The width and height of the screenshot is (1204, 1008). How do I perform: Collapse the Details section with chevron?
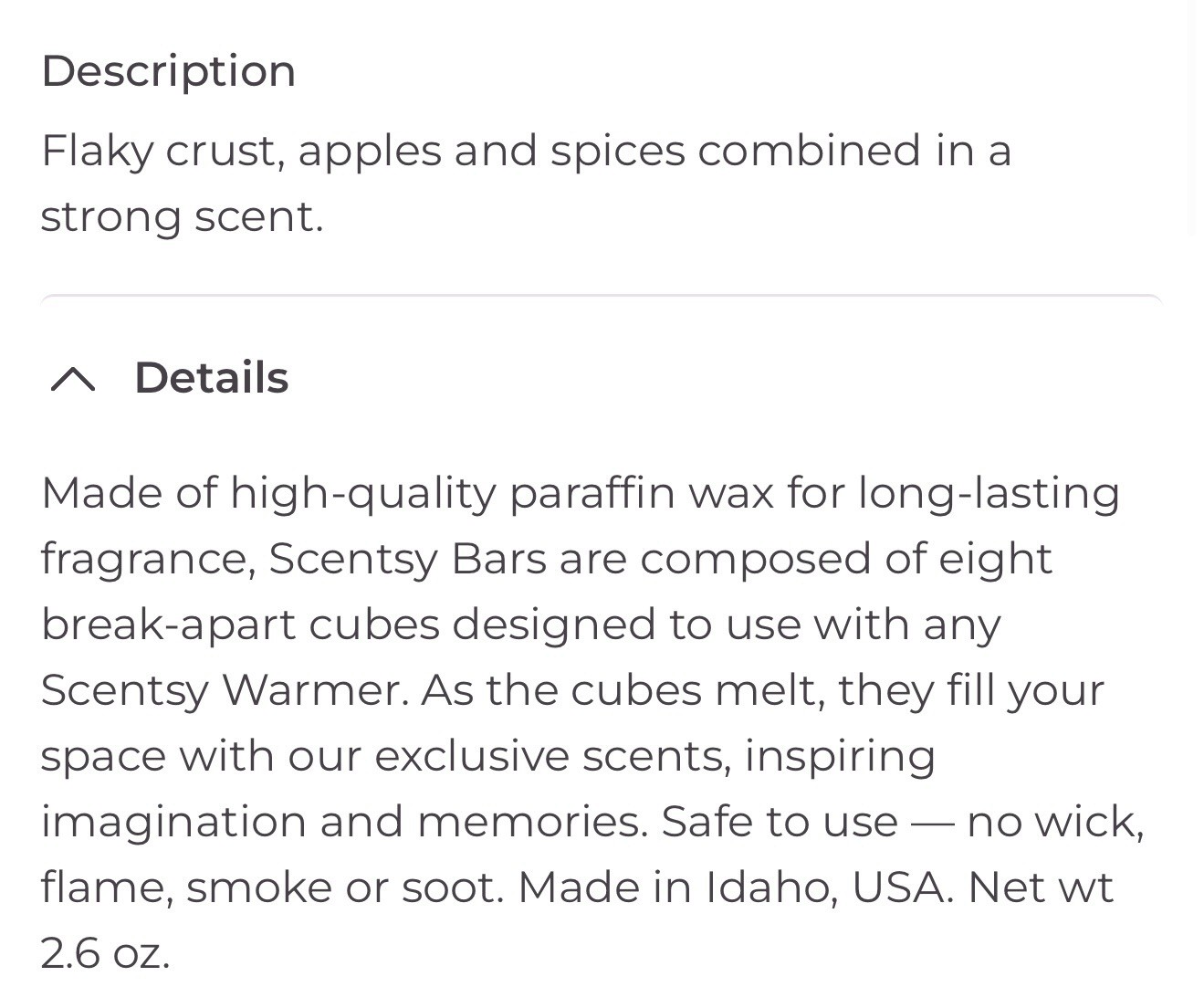[73, 378]
